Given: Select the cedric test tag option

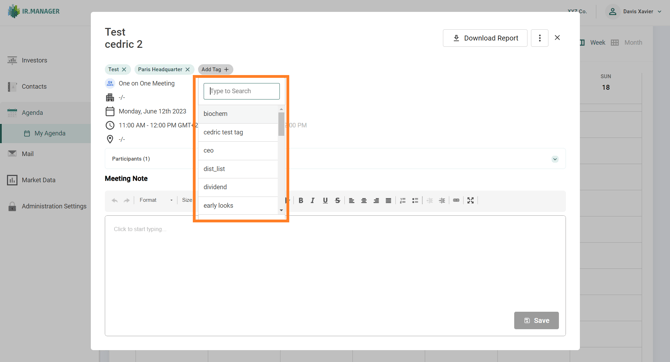Looking at the screenshot, I should point(238,132).
